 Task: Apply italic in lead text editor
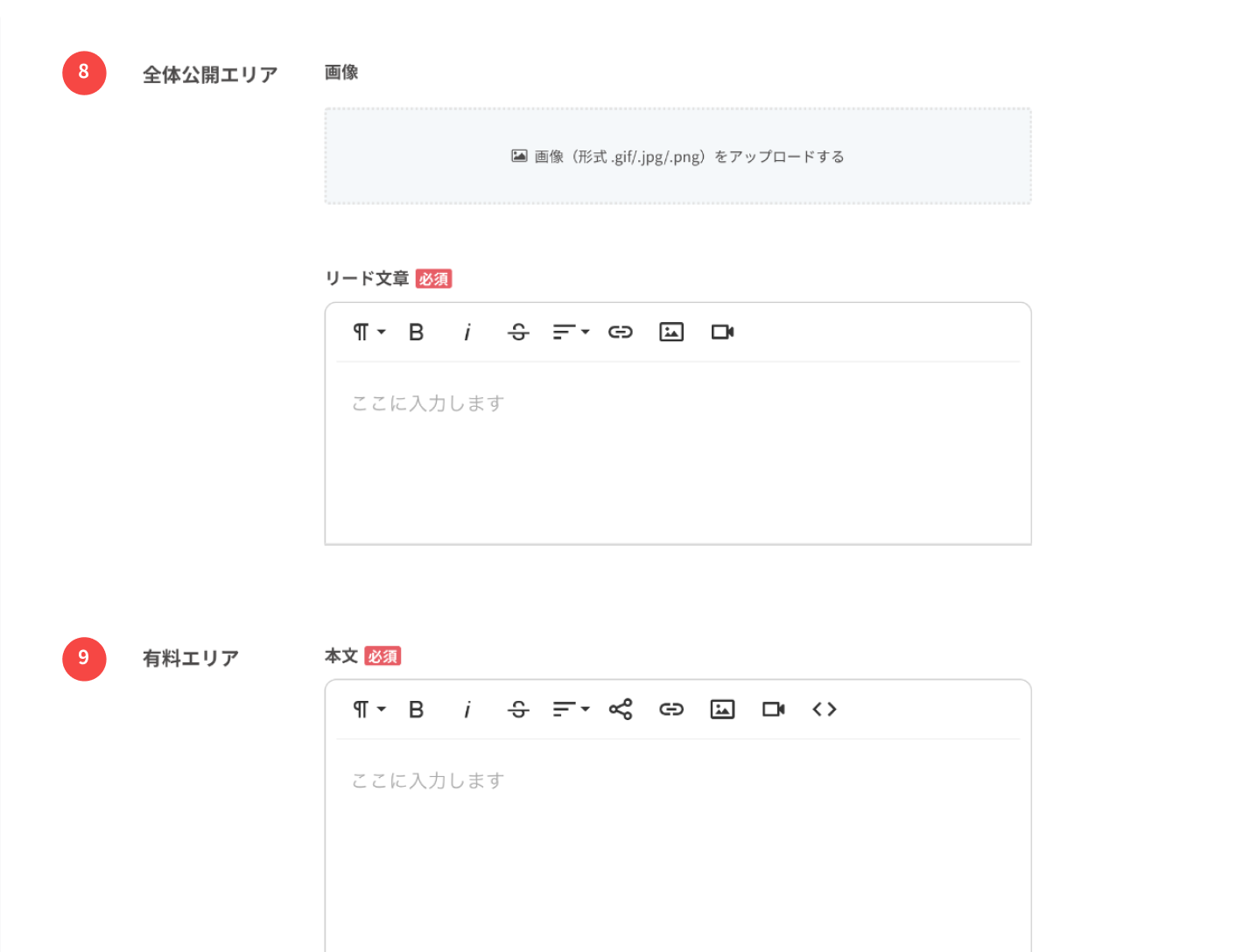point(467,332)
